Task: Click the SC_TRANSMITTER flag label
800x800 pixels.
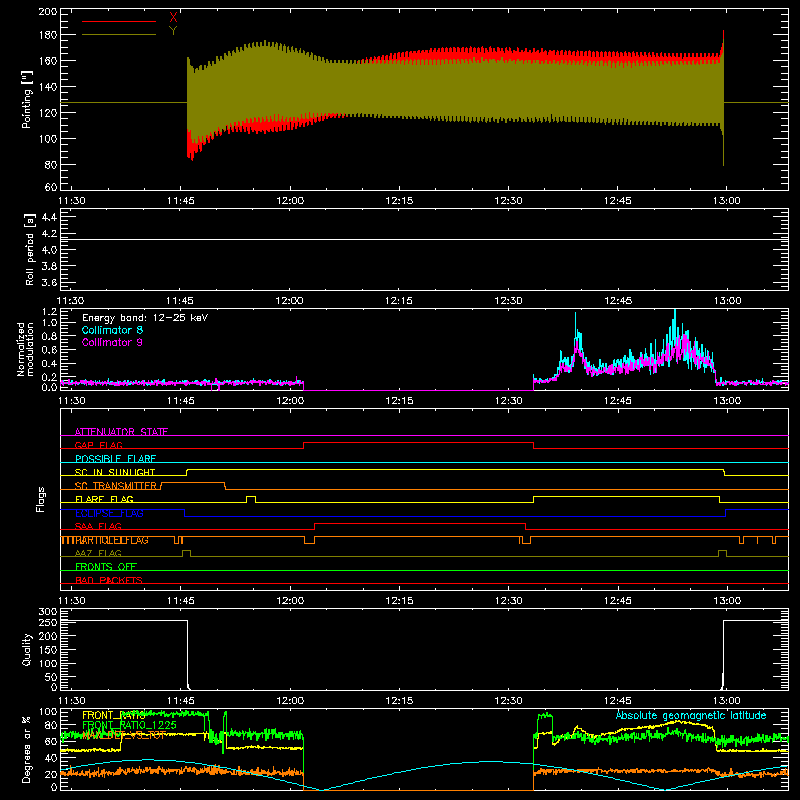Action: point(116,486)
